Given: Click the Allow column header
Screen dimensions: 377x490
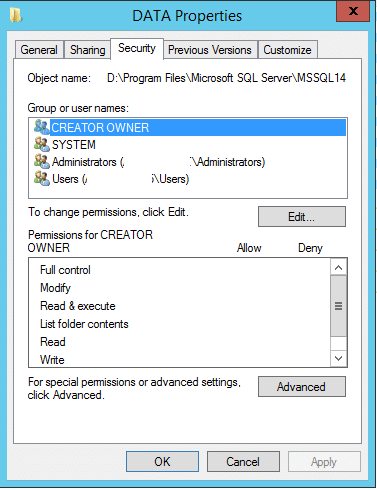Looking at the screenshot, I should pos(249,248).
